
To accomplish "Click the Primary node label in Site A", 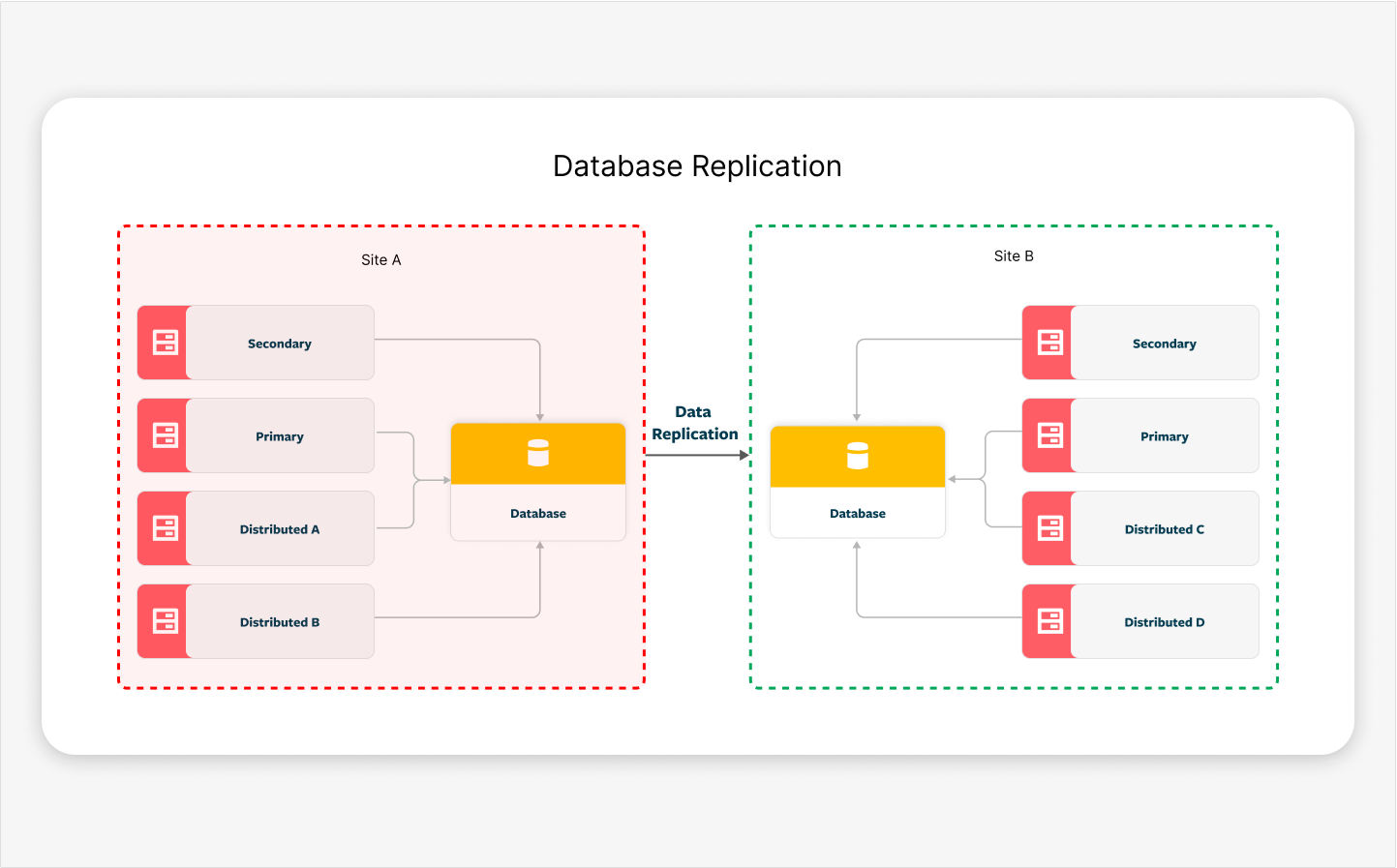I will tap(280, 436).
